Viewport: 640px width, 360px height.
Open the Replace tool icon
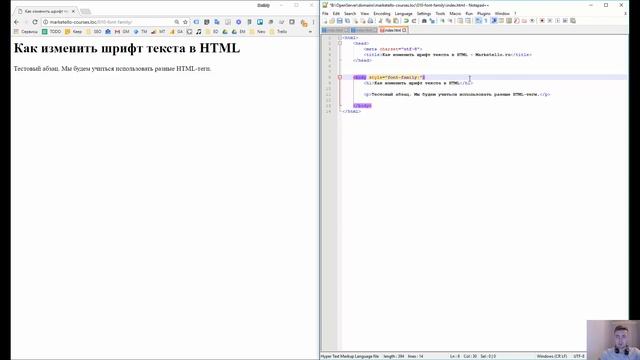point(432,21)
